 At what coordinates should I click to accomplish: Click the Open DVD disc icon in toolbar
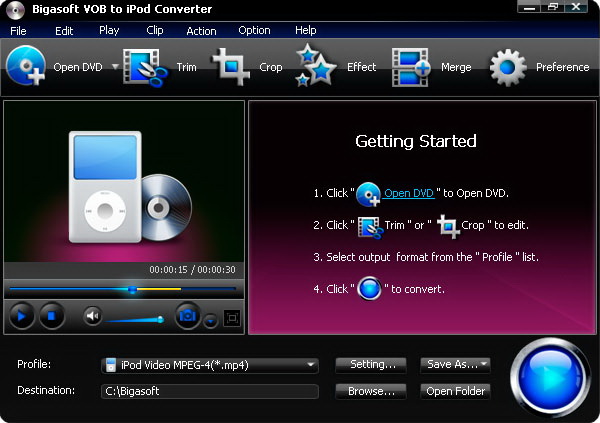[26, 65]
